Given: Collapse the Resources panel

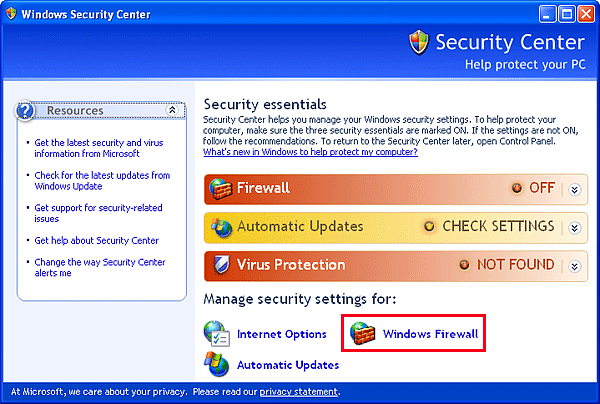Looking at the screenshot, I should 172,110.
